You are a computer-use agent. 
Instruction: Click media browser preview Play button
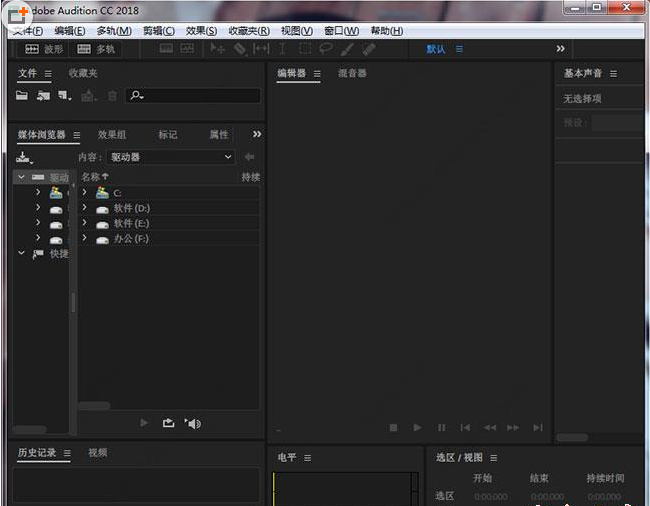pos(144,423)
